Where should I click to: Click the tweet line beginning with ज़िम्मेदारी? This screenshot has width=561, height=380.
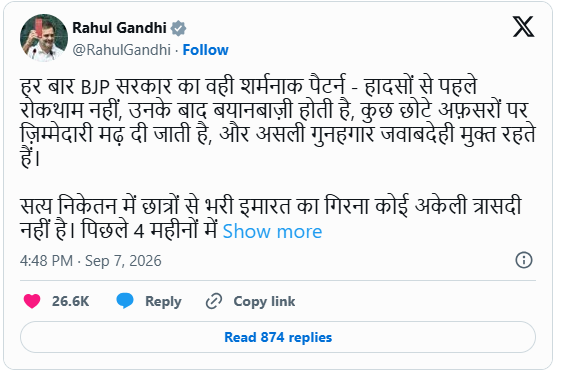tap(278, 134)
